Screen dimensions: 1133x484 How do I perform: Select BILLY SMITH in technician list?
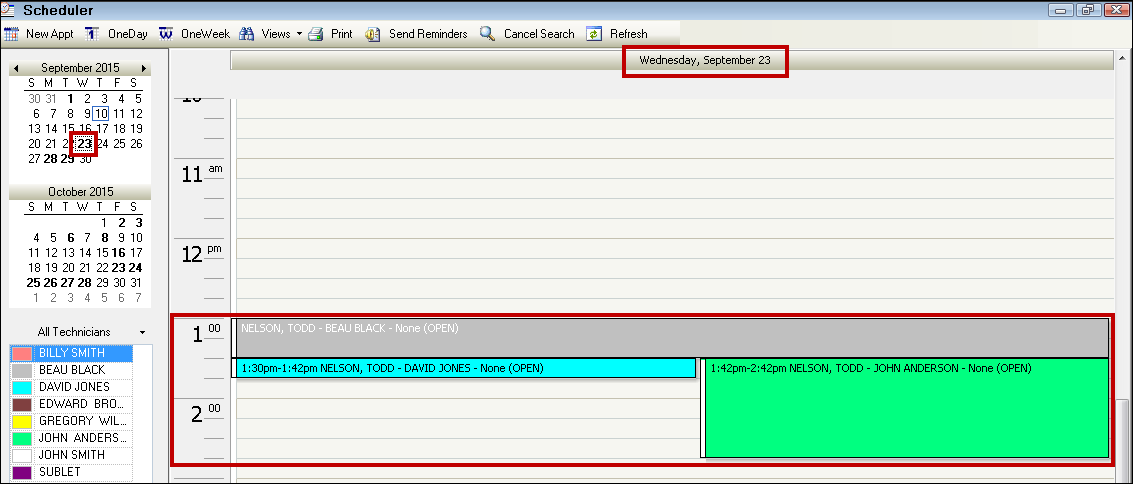point(70,353)
